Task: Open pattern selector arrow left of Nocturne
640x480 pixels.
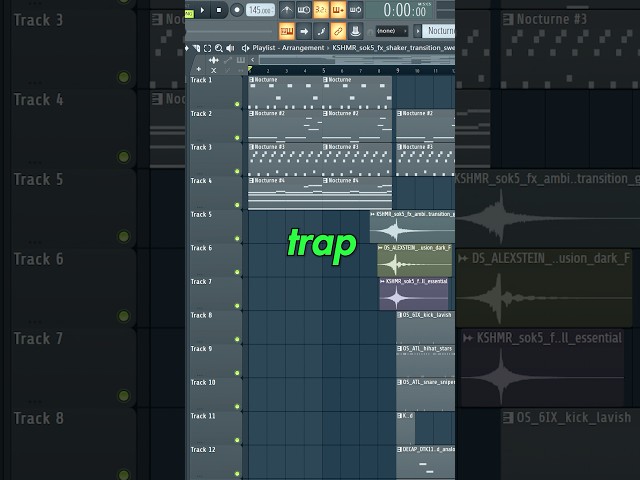Action: [x=417, y=31]
